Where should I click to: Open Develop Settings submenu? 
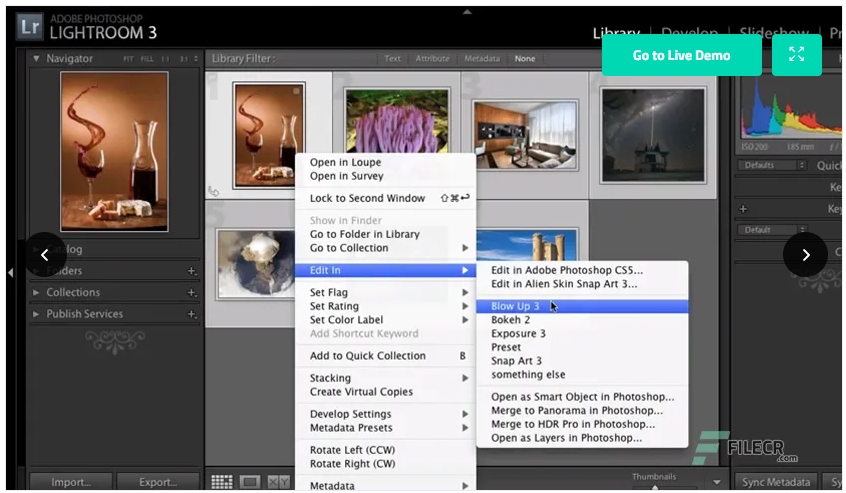coord(385,414)
